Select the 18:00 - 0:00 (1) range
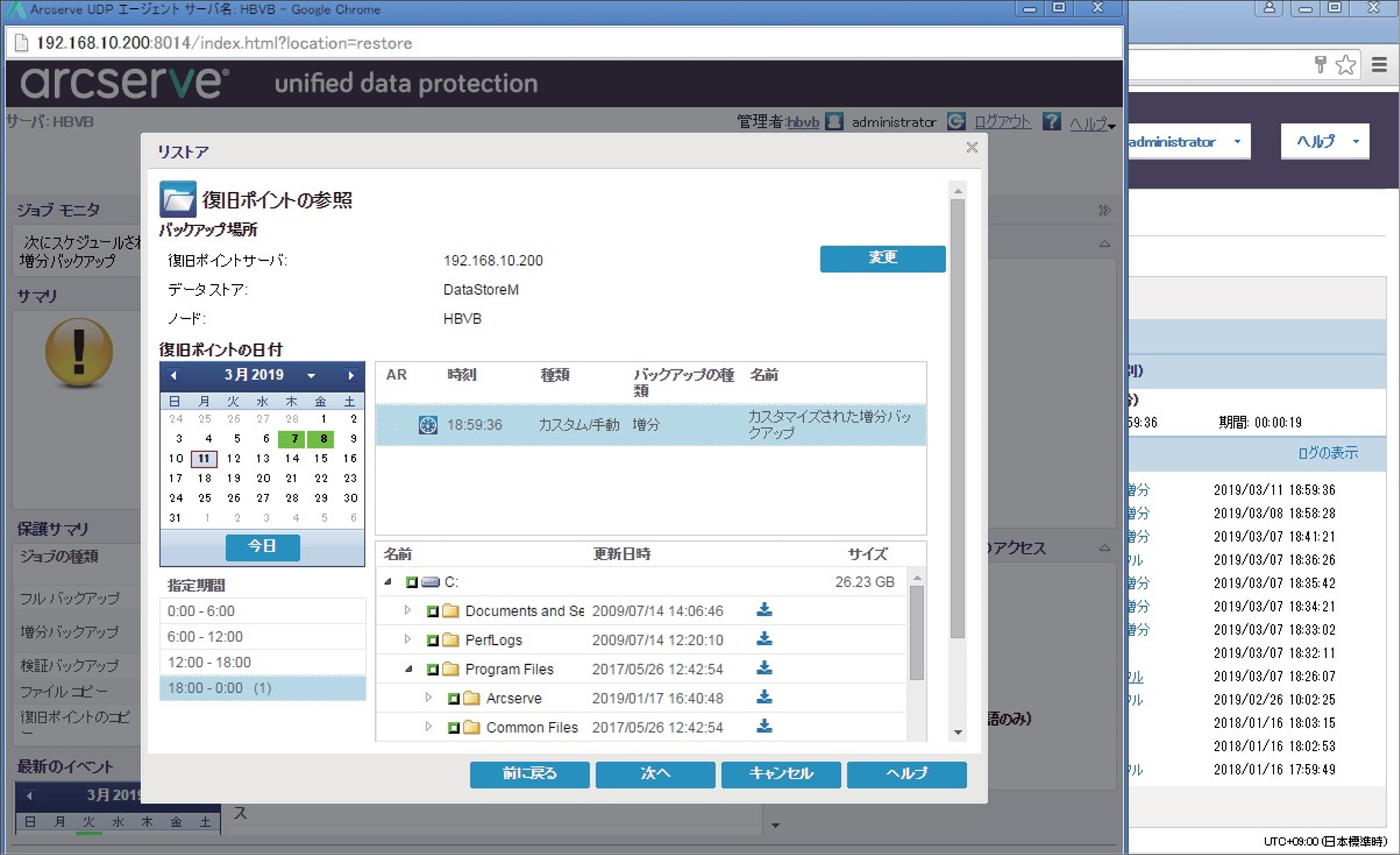1400x855 pixels. click(263, 688)
